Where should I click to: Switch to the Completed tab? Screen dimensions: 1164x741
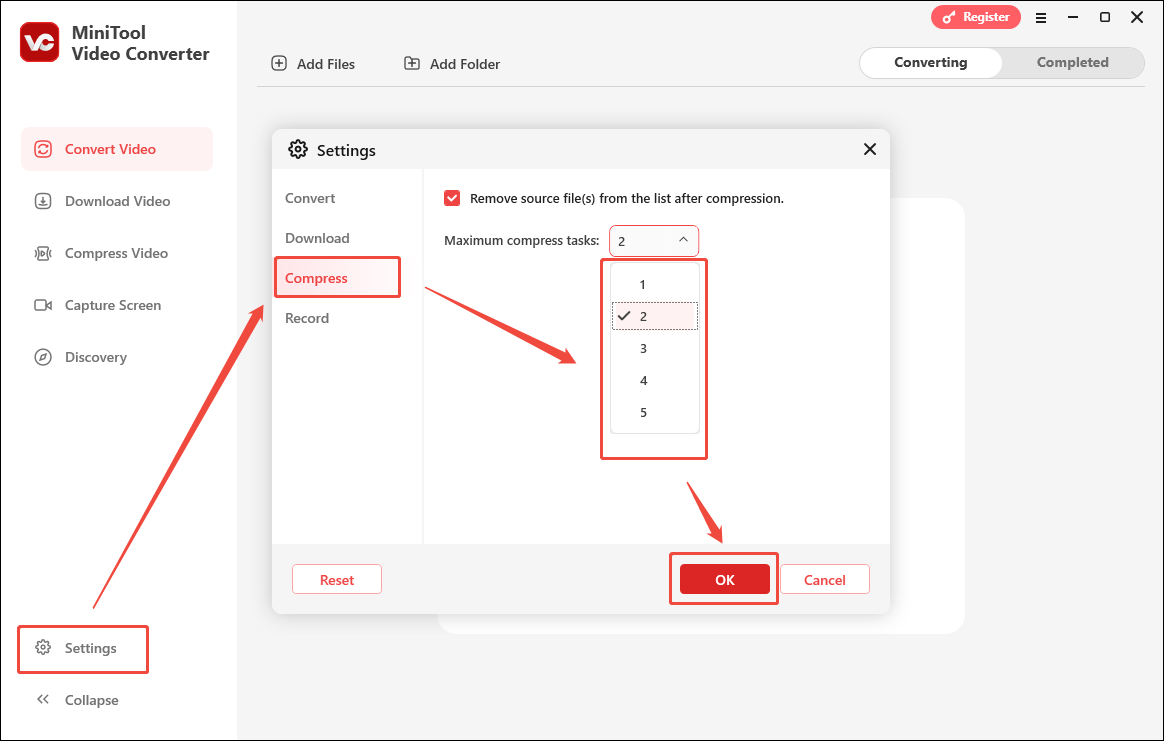click(x=1072, y=62)
